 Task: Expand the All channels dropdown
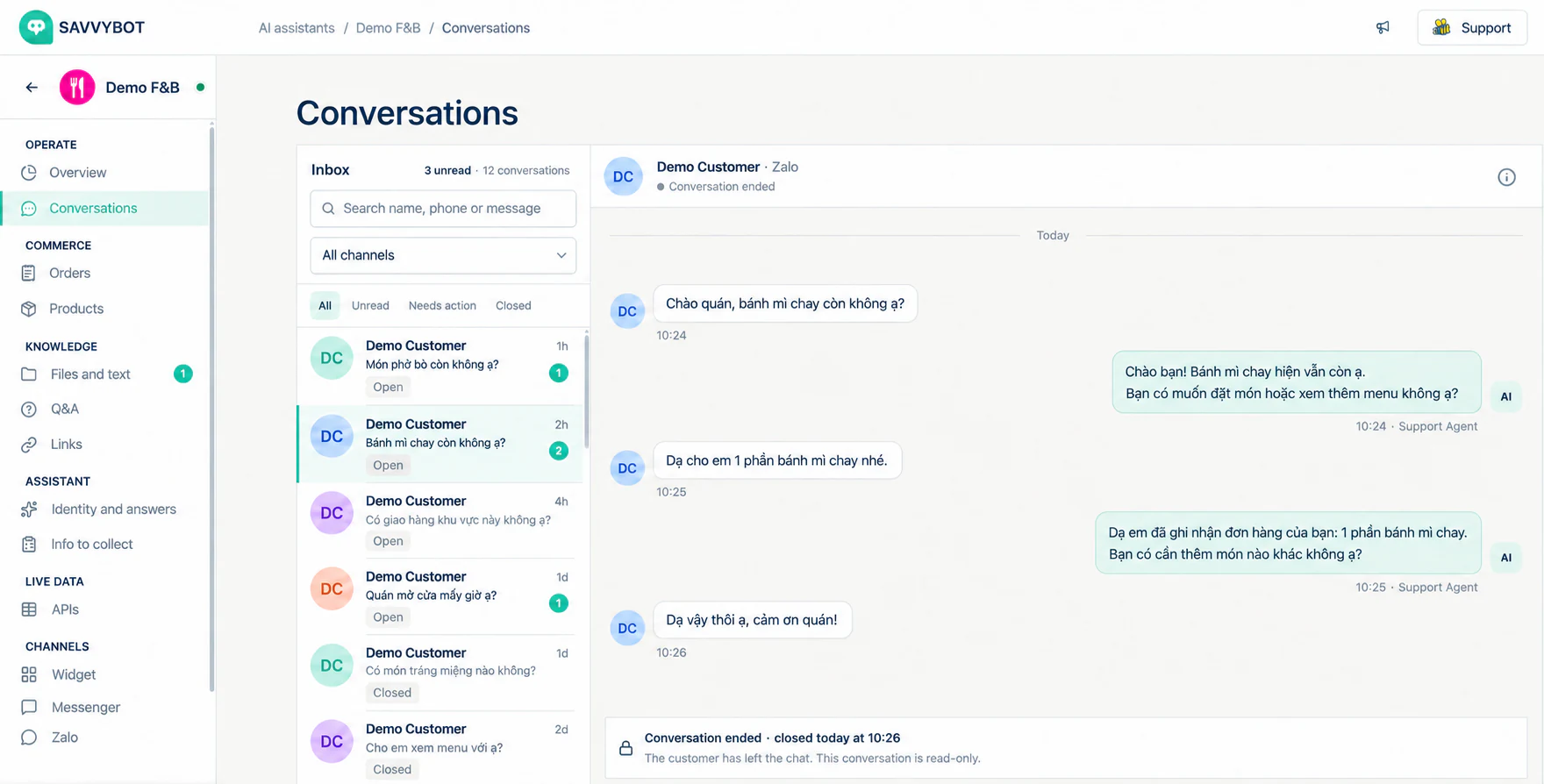pos(443,255)
